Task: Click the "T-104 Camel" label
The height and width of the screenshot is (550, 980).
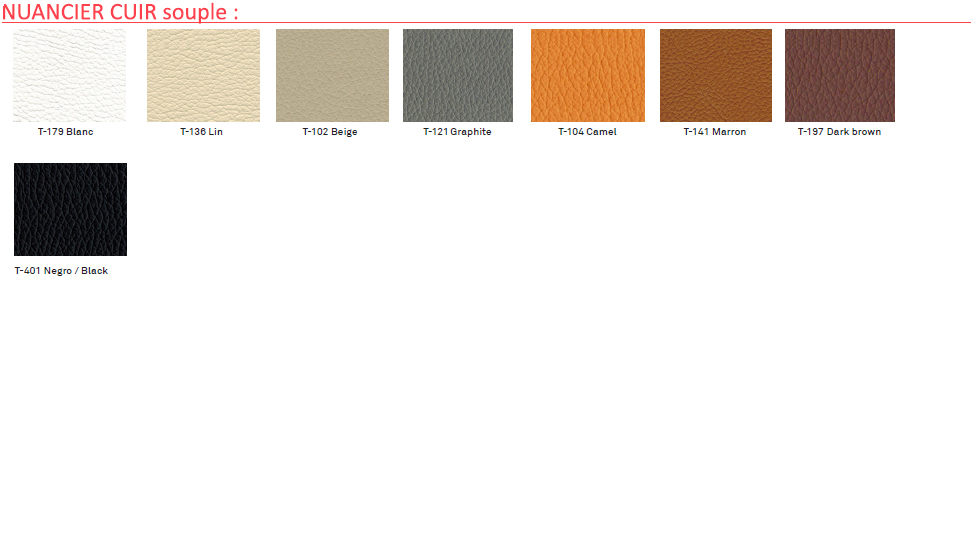Action: click(x=588, y=132)
